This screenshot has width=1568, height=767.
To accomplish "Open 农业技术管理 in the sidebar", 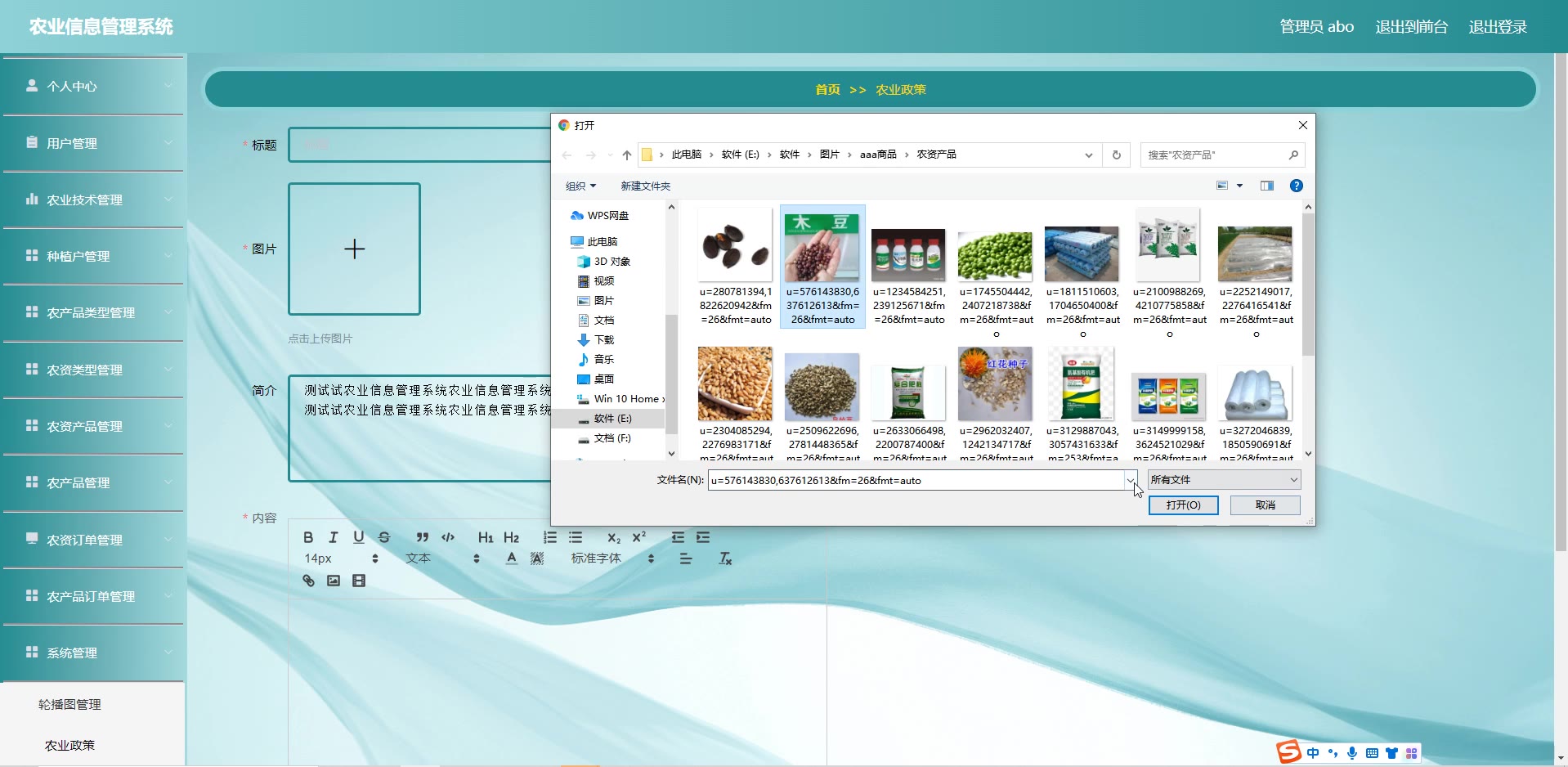I will pos(93,200).
